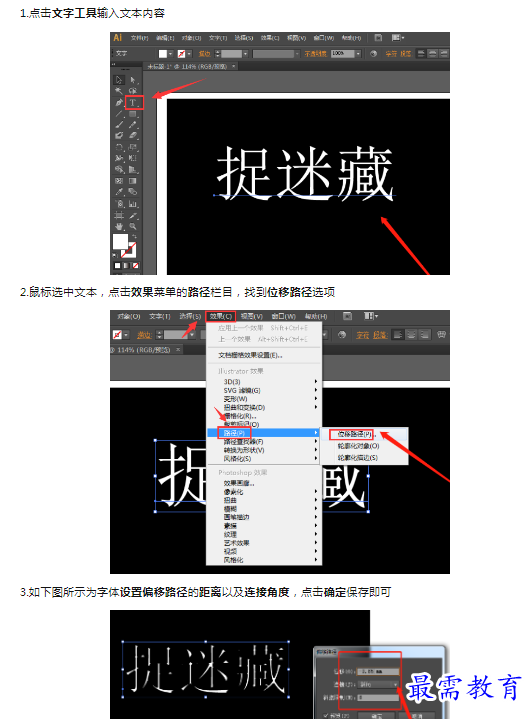Click the Gradient mode button below the swatches
530x719 pixels.
coord(126,265)
